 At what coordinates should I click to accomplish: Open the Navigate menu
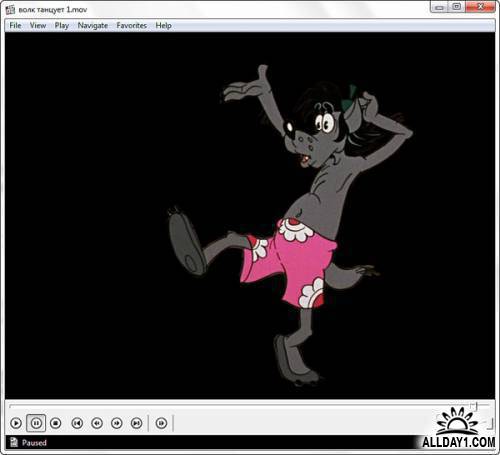point(93,25)
